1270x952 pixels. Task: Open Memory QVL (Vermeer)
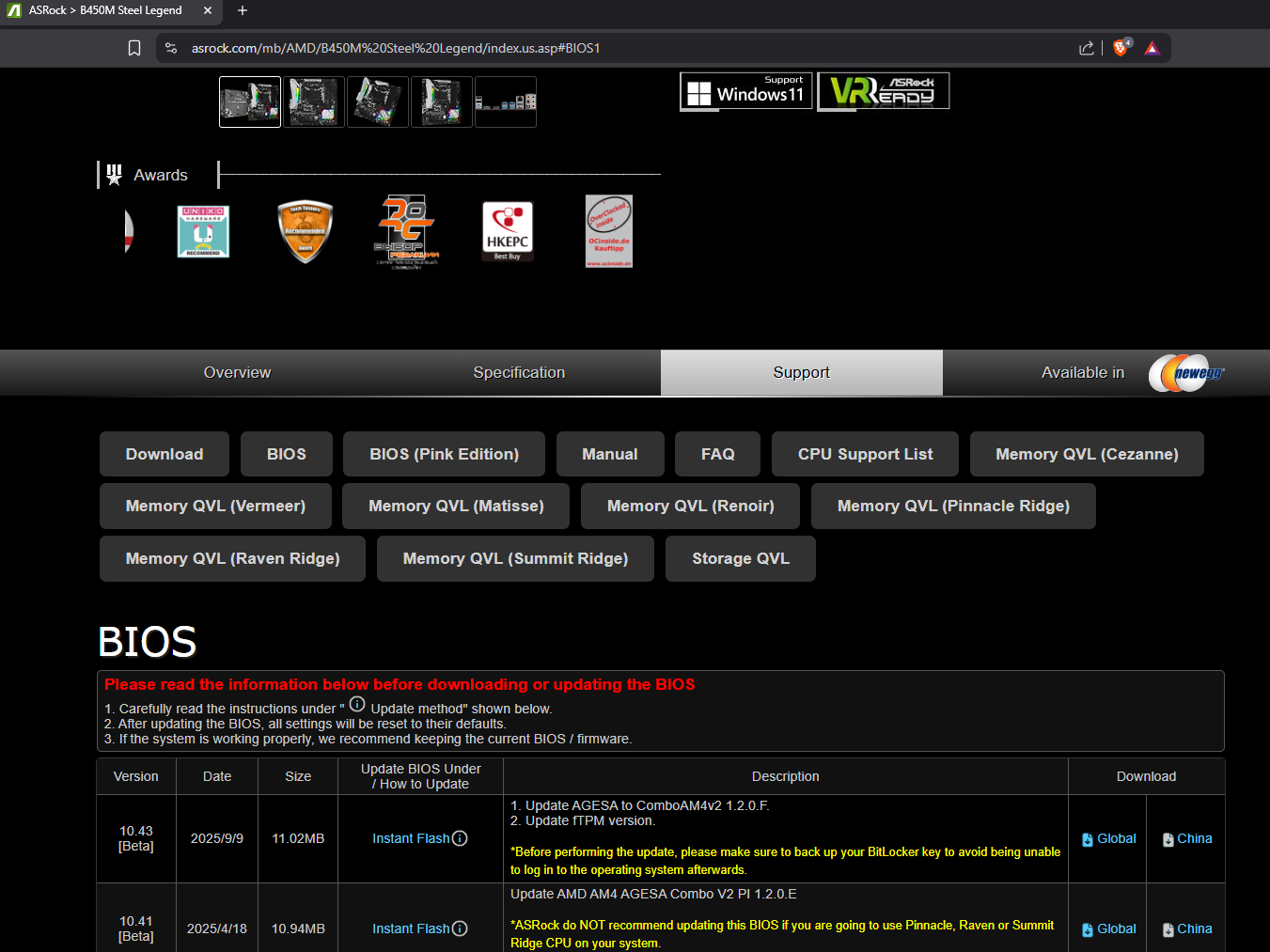click(216, 506)
